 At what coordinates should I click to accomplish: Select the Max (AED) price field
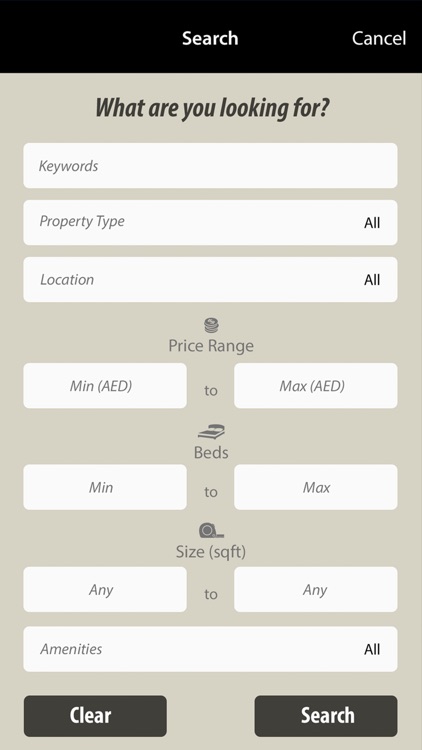316,386
